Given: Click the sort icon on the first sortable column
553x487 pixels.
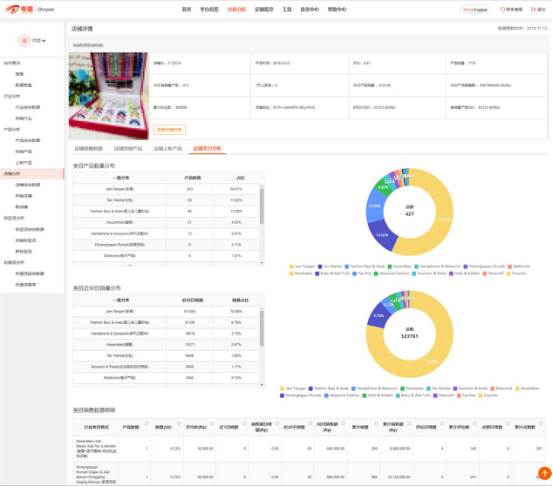Looking at the screenshot, I should 146,424.
